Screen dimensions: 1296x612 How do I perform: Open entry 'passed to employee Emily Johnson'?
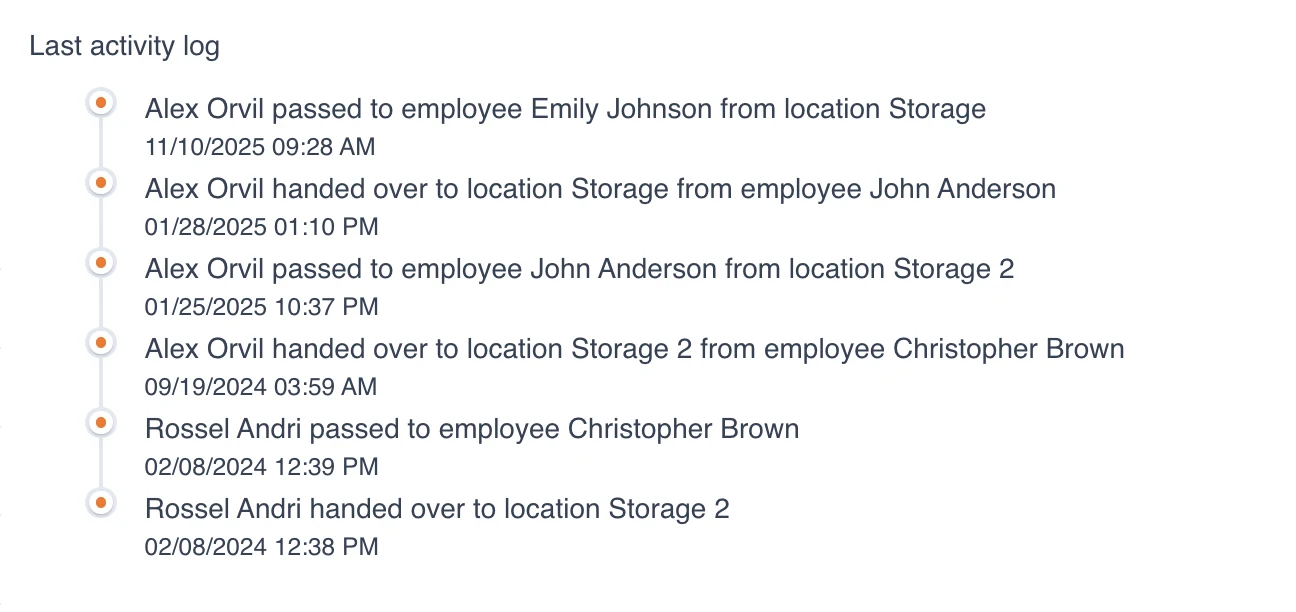[x=566, y=109]
